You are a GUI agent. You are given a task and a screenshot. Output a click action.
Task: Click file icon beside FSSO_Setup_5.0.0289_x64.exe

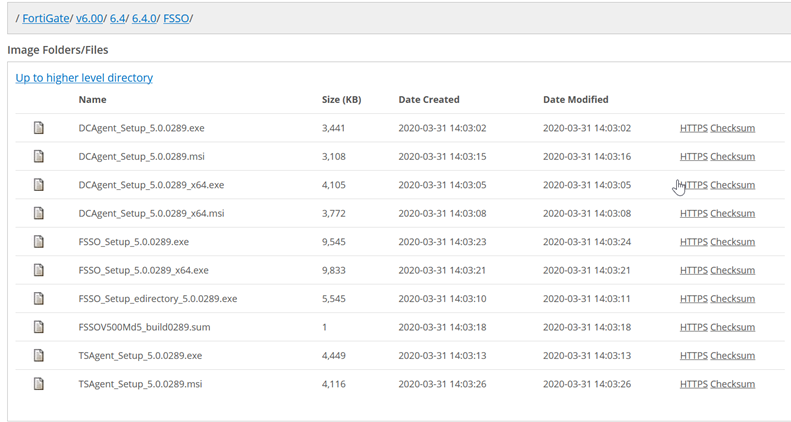tap(39, 270)
